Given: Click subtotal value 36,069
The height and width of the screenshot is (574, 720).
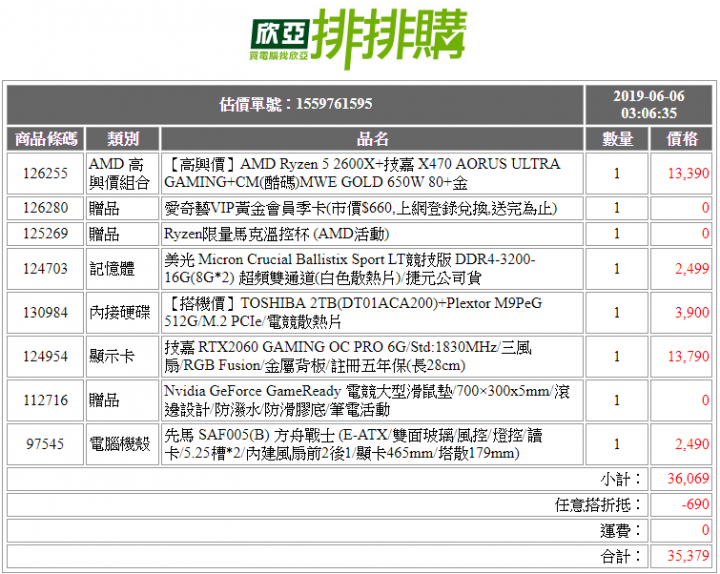Looking at the screenshot, I should tap(688, 479).
